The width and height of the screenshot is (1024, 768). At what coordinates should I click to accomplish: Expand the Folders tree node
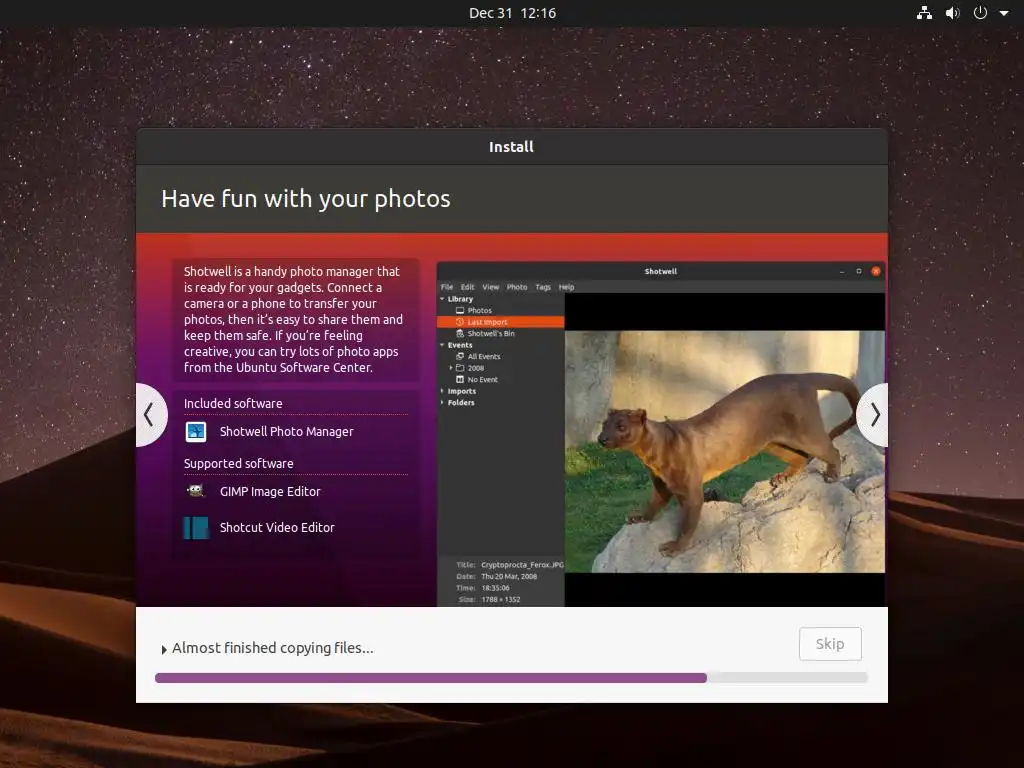[442, 402]
